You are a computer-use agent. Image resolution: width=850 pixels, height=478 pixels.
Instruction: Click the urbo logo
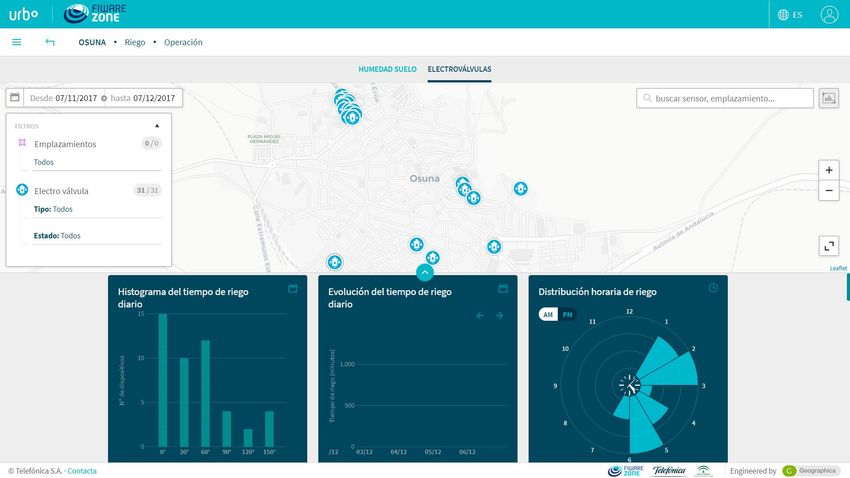[23, 14]
